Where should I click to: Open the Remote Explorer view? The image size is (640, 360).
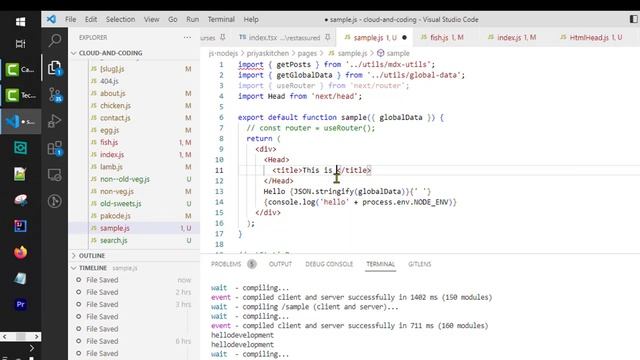(55, 175)
